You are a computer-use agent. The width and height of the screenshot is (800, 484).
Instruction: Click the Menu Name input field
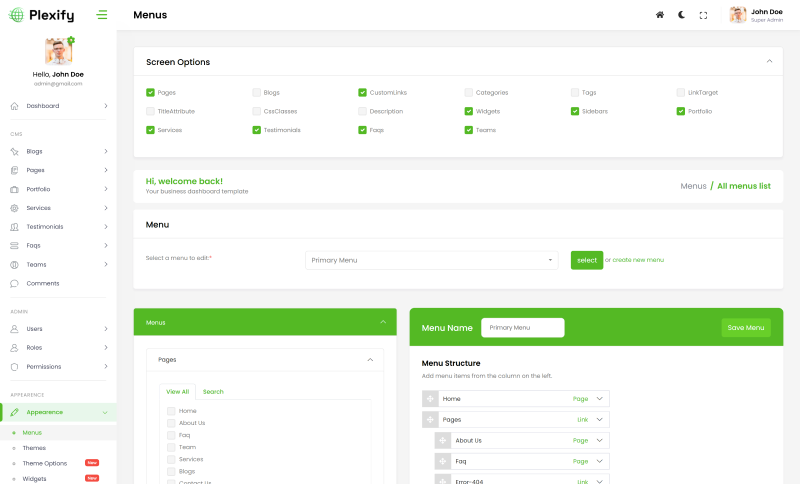(522, 327)
